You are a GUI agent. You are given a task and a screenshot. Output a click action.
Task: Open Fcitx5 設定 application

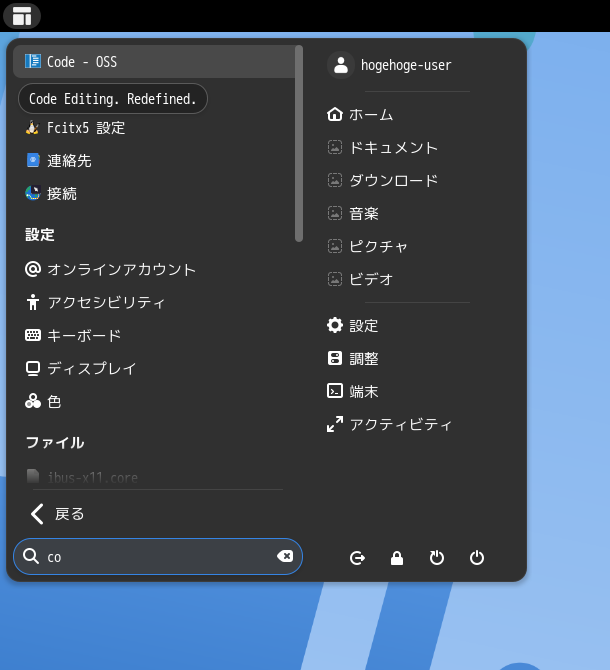click(x=154, y=128)
